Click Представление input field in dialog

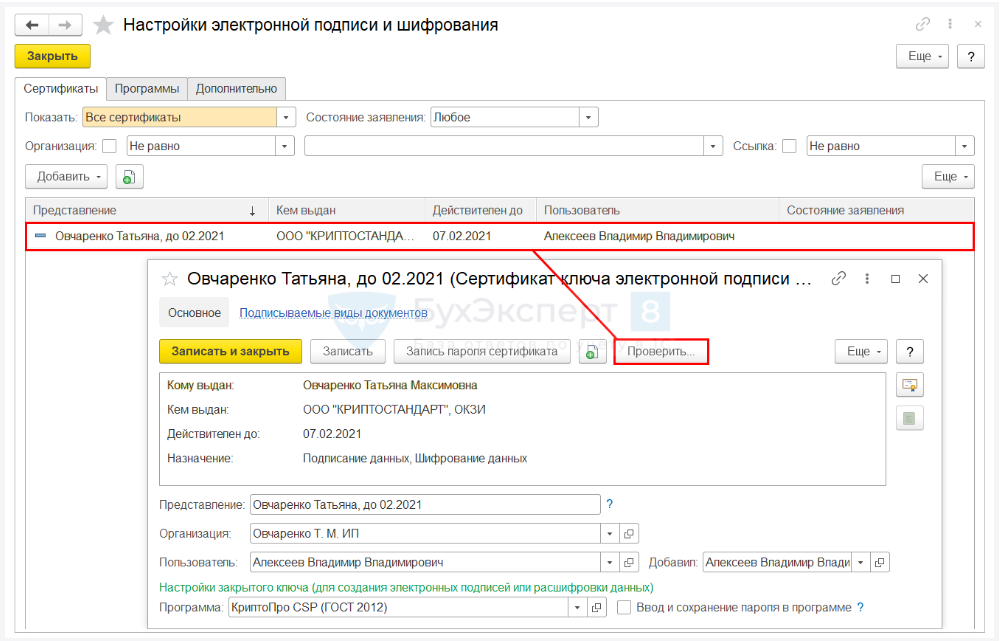click(x=425, y=505)
